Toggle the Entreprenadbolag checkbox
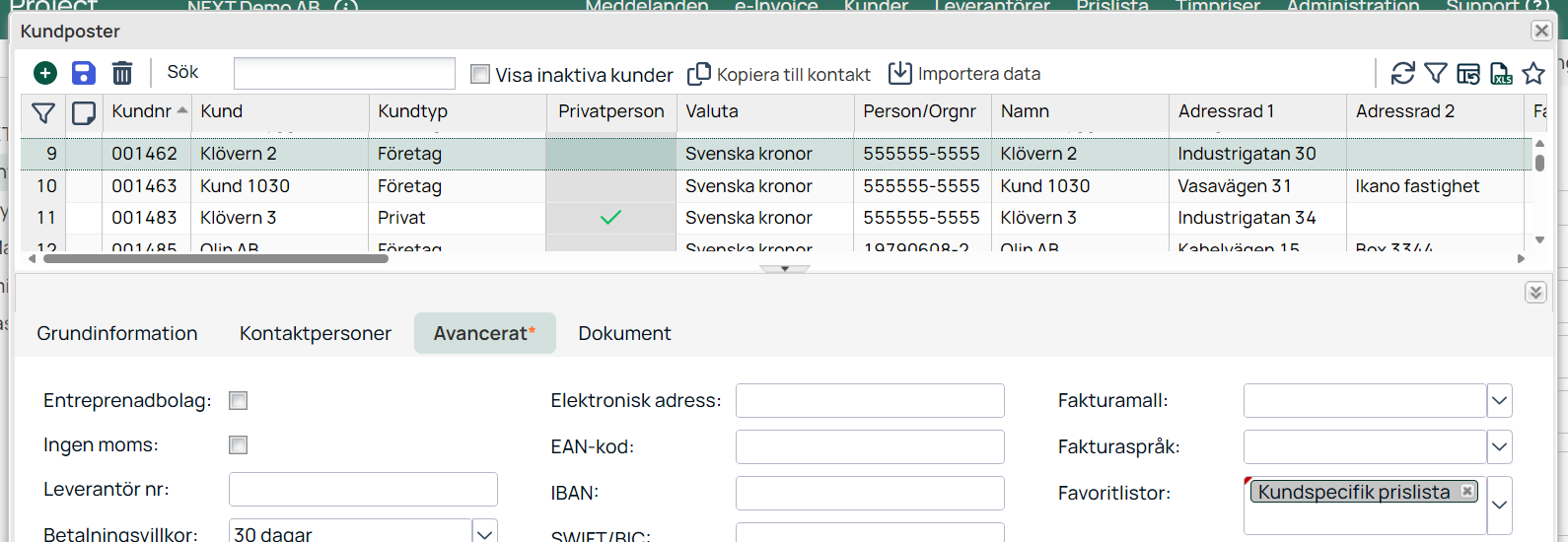 238,401
